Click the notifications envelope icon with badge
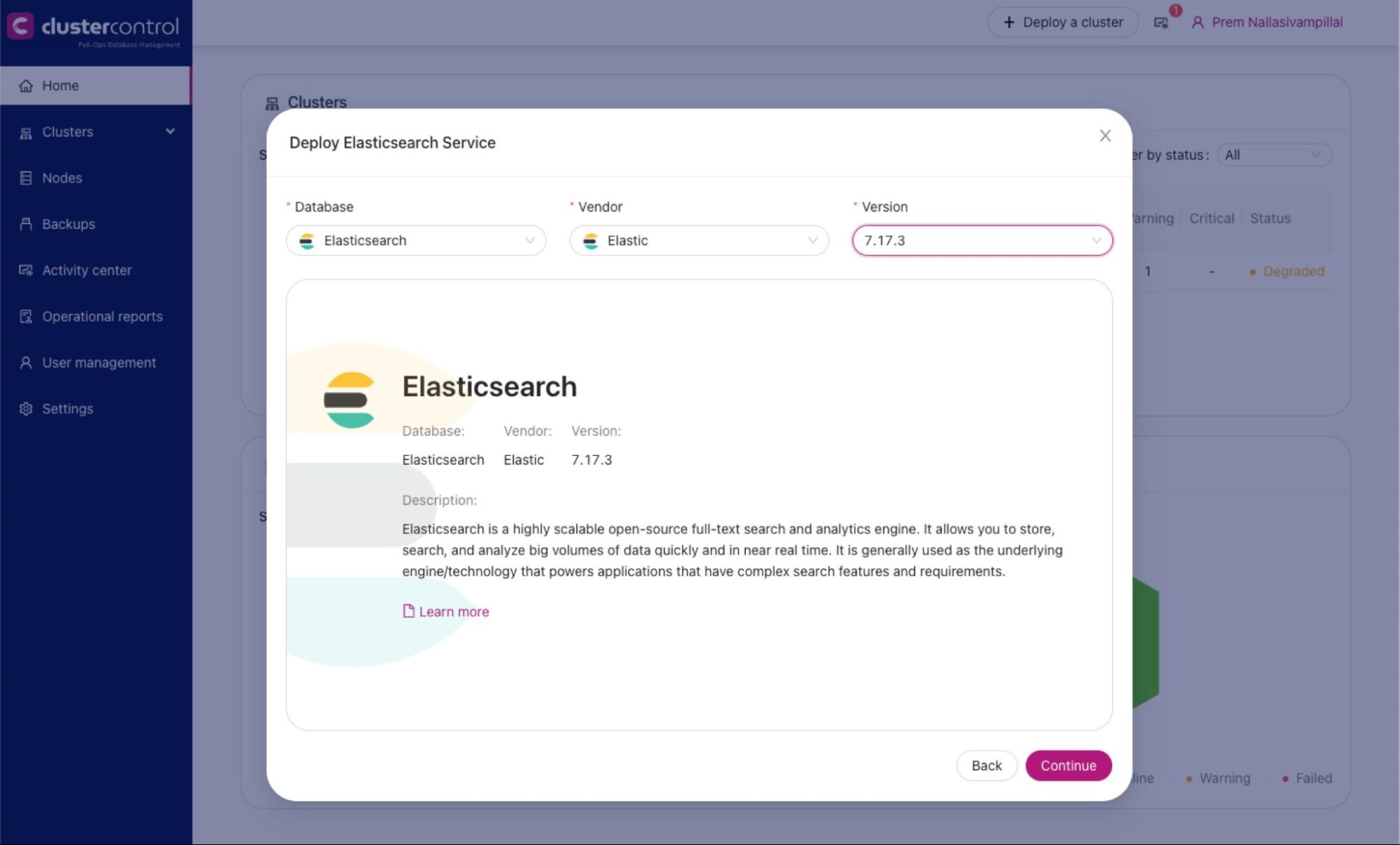The width and height of the screenshot is (1400, 845). [1162, 22]
